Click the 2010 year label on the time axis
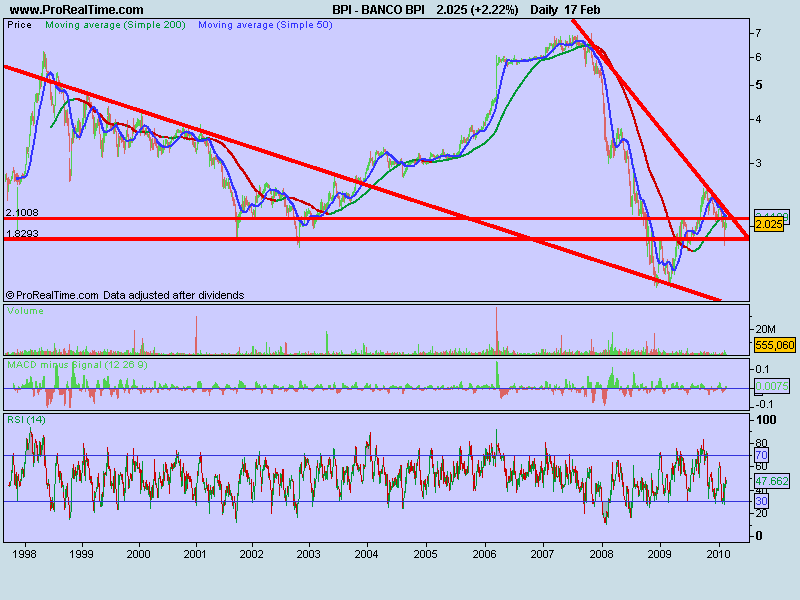 [x=718, y=554]
